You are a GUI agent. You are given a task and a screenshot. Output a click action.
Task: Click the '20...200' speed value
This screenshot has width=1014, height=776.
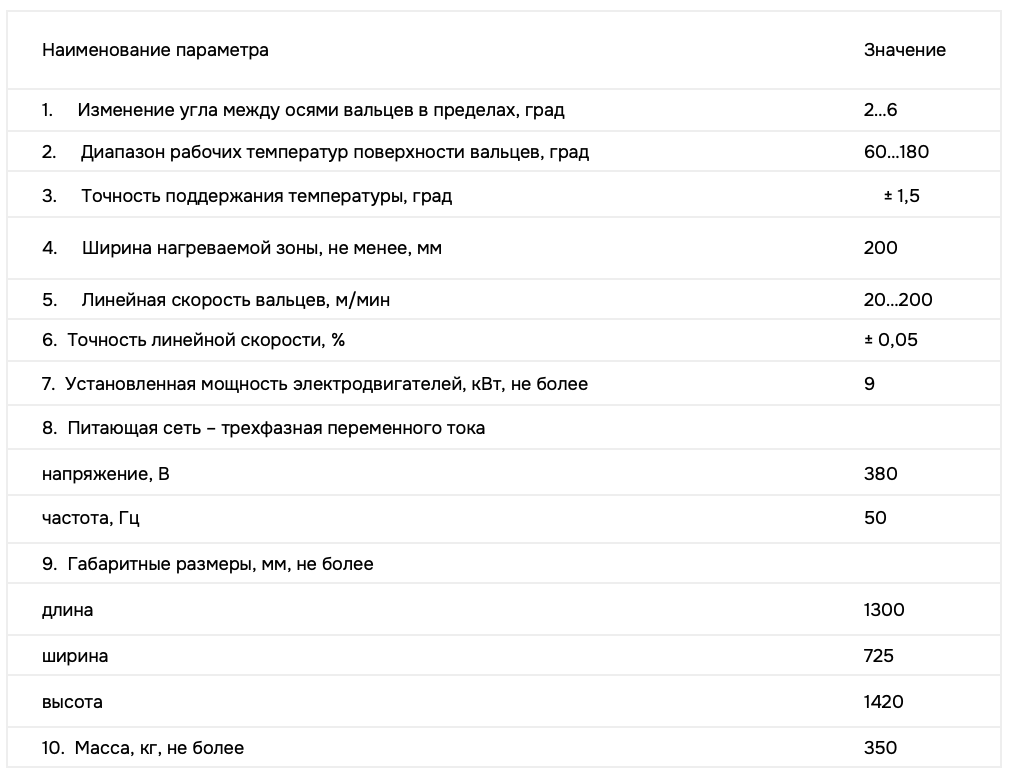tap(898, 300)
